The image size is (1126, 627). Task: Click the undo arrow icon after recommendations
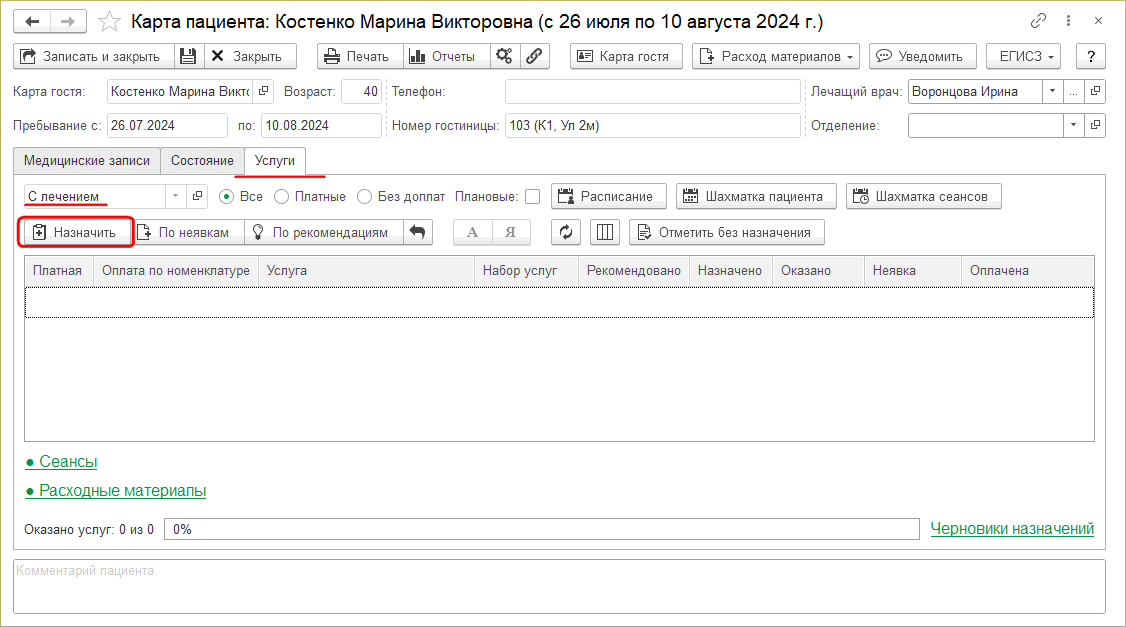(417, 232)
